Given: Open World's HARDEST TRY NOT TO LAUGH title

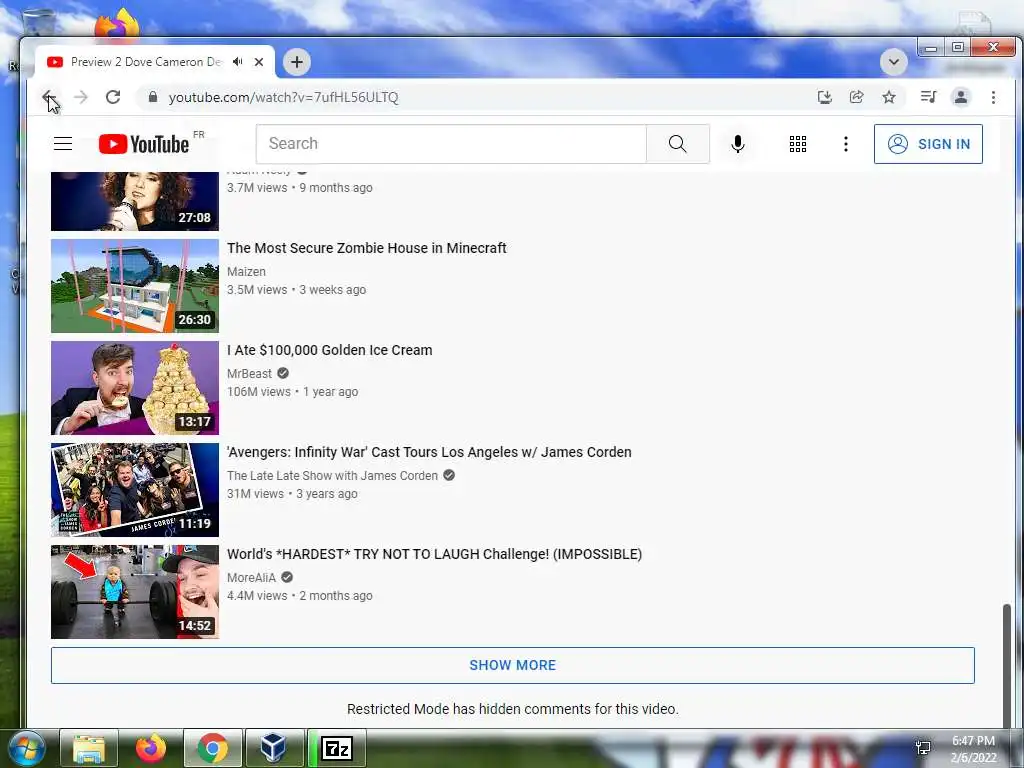Looking at the screenshot, I should (x=434, y=554).
